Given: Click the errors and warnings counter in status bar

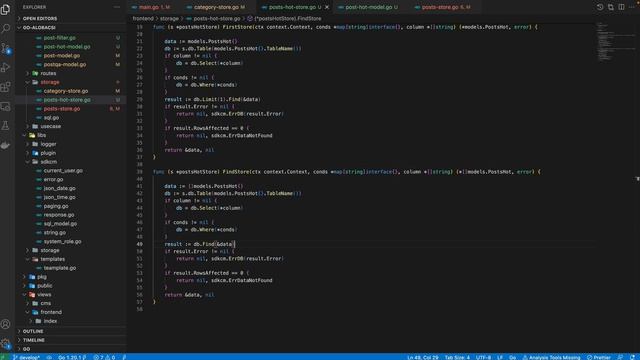Looking at the screenshot, I should (x=104, y=357).
